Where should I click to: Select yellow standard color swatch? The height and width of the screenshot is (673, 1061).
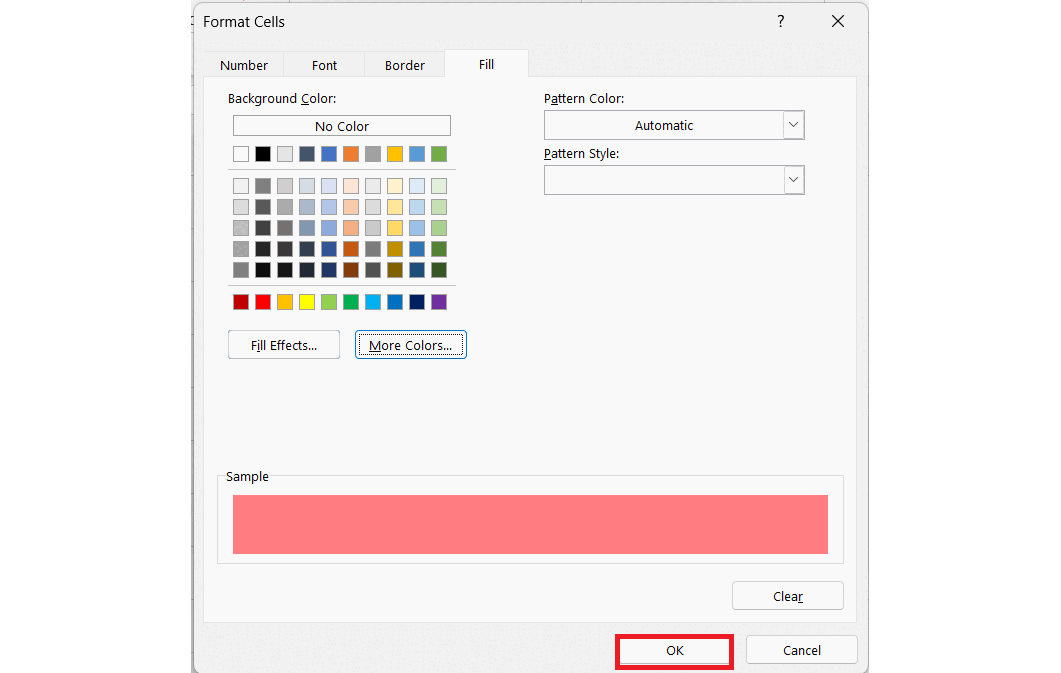tap(307, 302)
